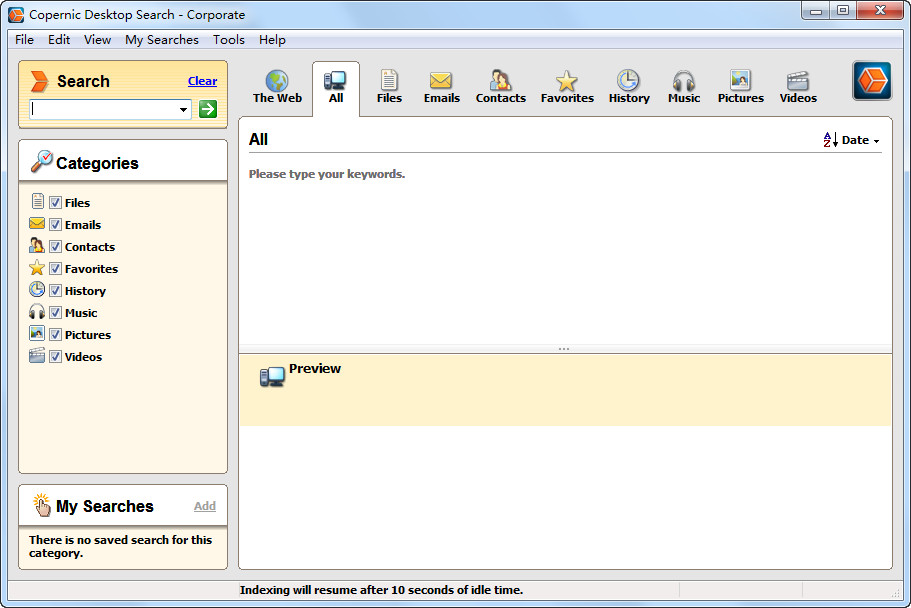Viewport: 911px width, 608px height.
Task: Expand the search box history dropdown arrow
Action: point(183,109)
